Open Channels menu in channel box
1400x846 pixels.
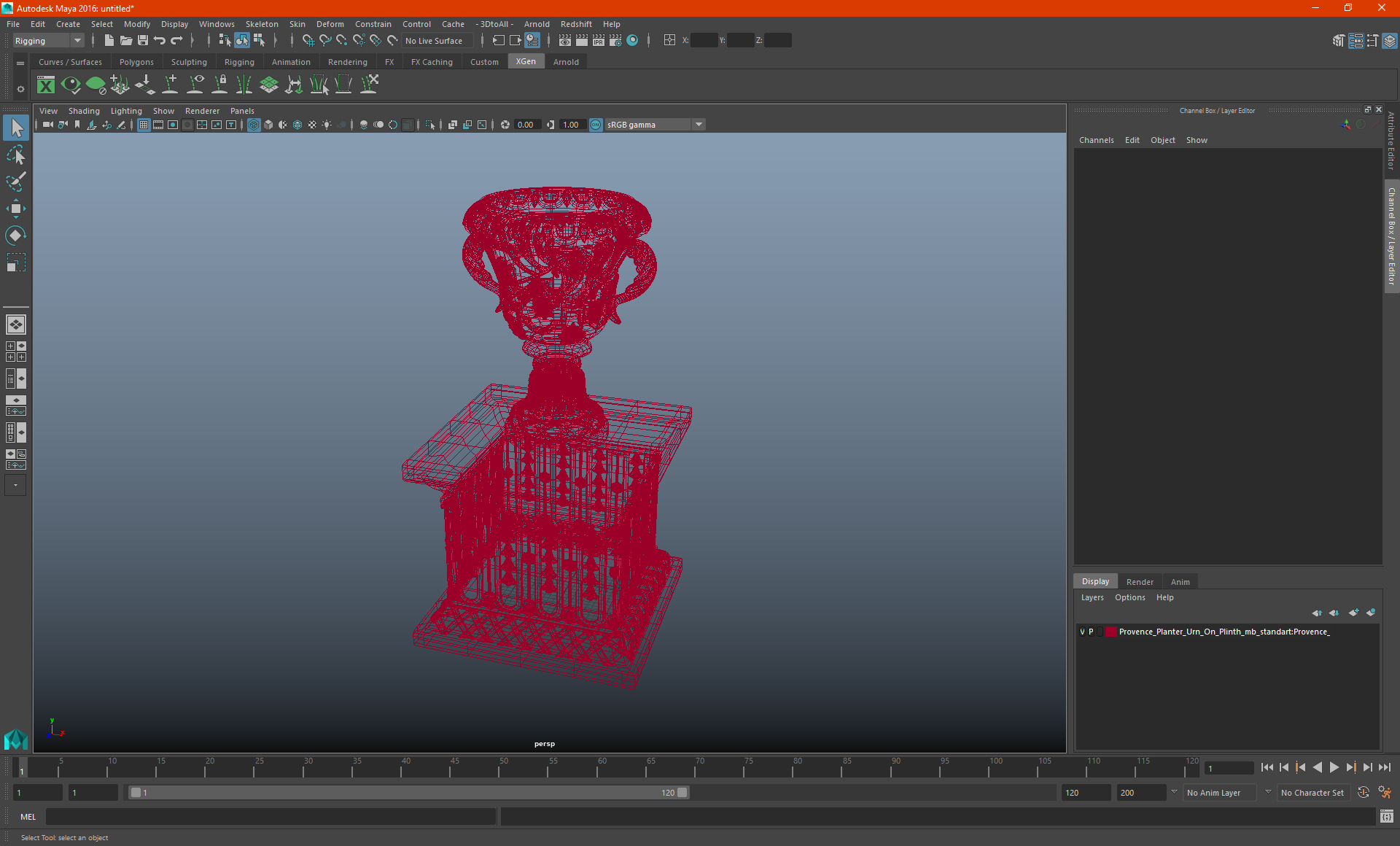[x=1096, y=140]
